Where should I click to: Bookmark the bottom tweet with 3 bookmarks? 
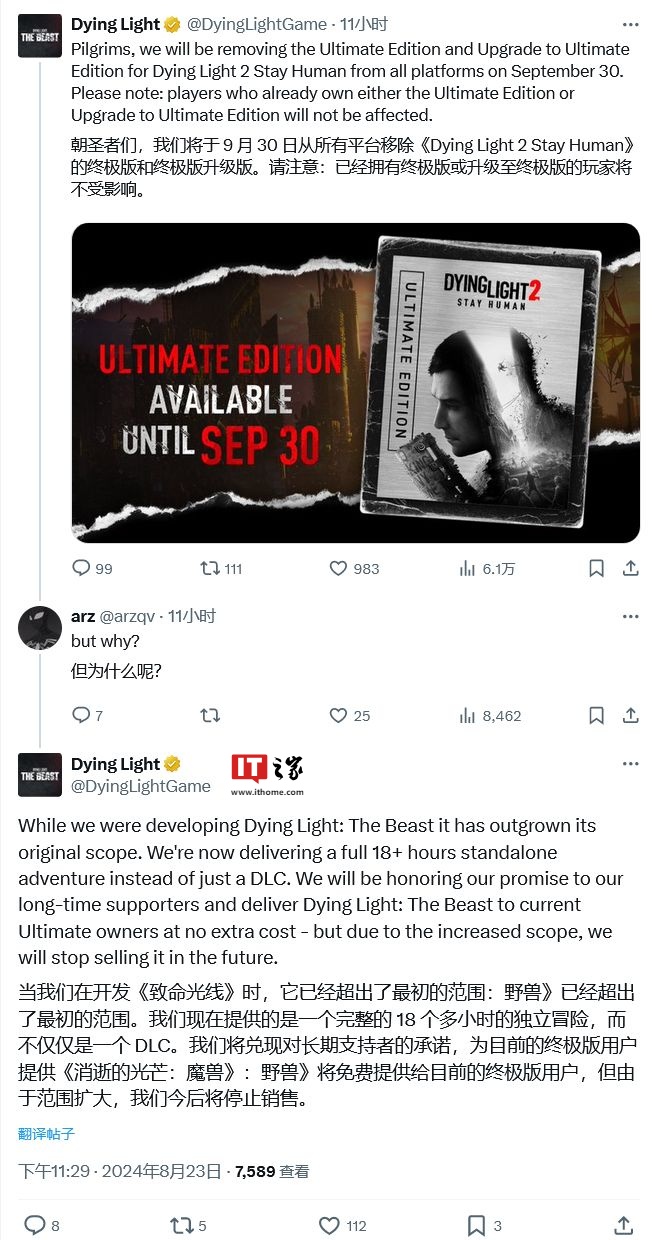pyautogui.click(x=485, y=1225)
